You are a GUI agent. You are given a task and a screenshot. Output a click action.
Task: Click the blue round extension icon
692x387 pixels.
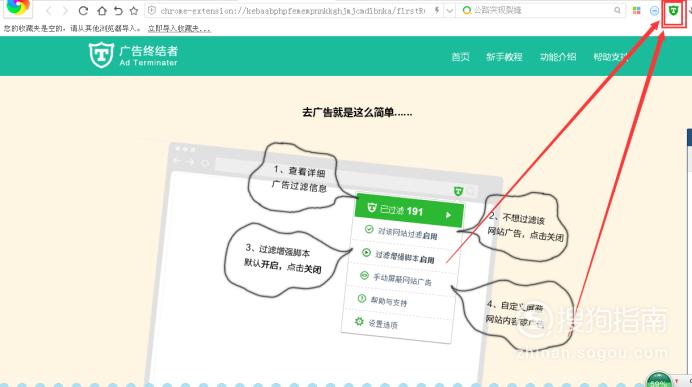point(654,11)
